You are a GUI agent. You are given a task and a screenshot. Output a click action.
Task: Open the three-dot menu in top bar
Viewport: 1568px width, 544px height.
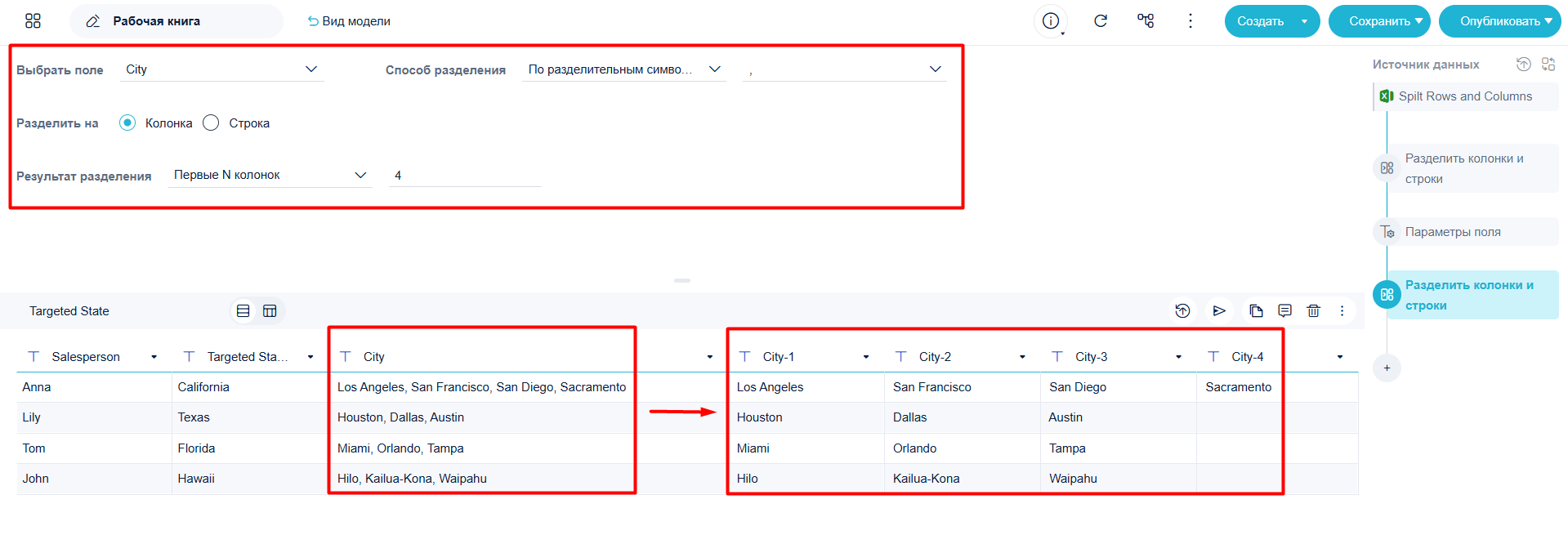1191,21
